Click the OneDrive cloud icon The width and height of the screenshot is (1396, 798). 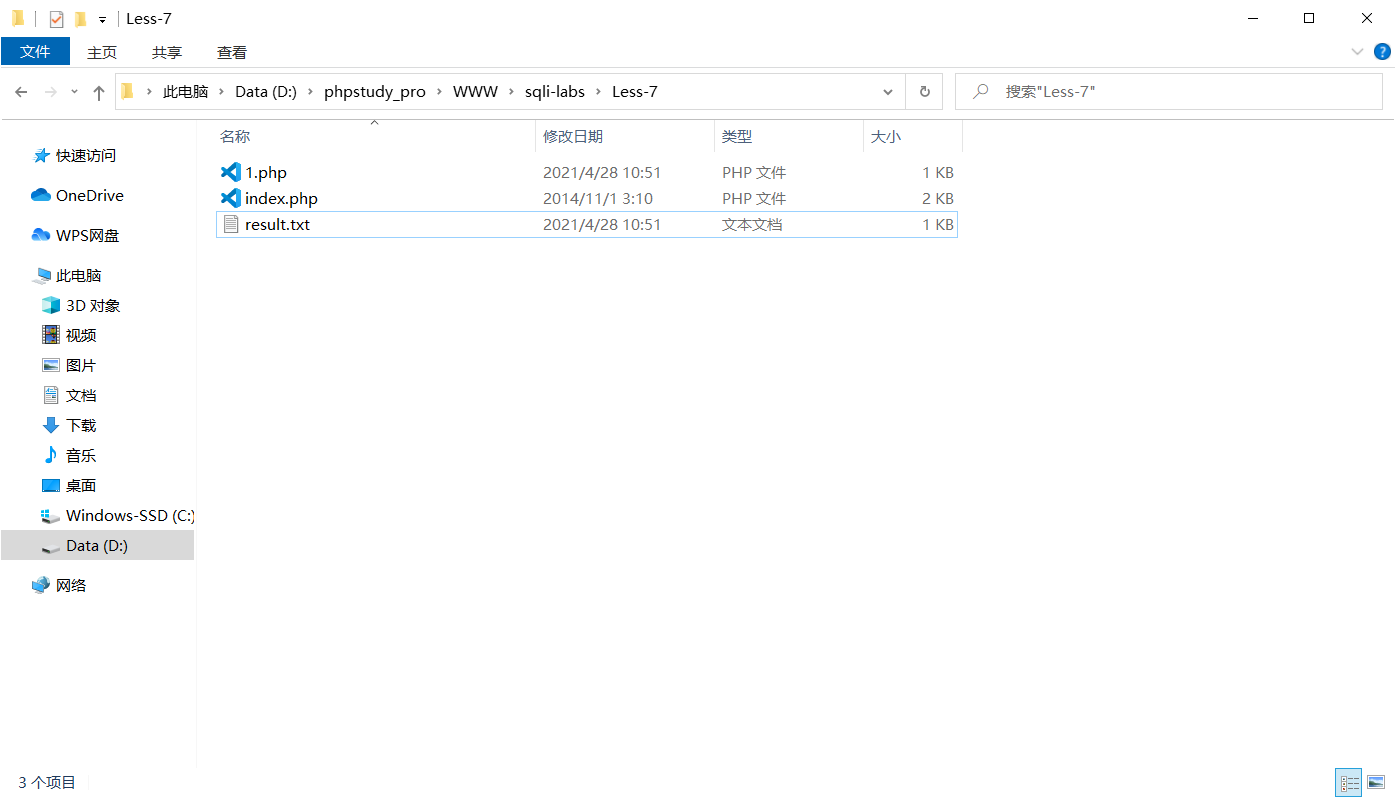coord(41,195)
